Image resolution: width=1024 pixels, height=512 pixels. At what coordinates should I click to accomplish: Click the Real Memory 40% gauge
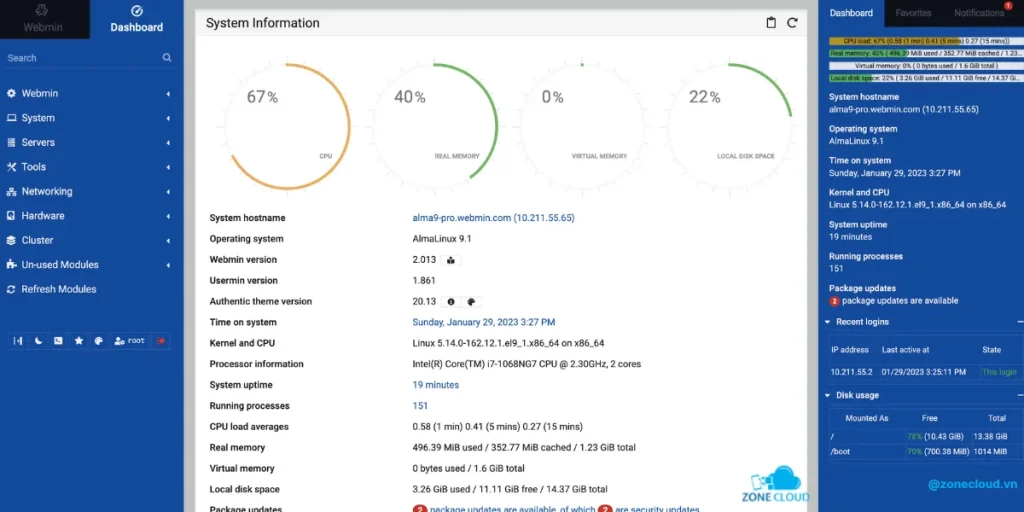click(434, 127)
